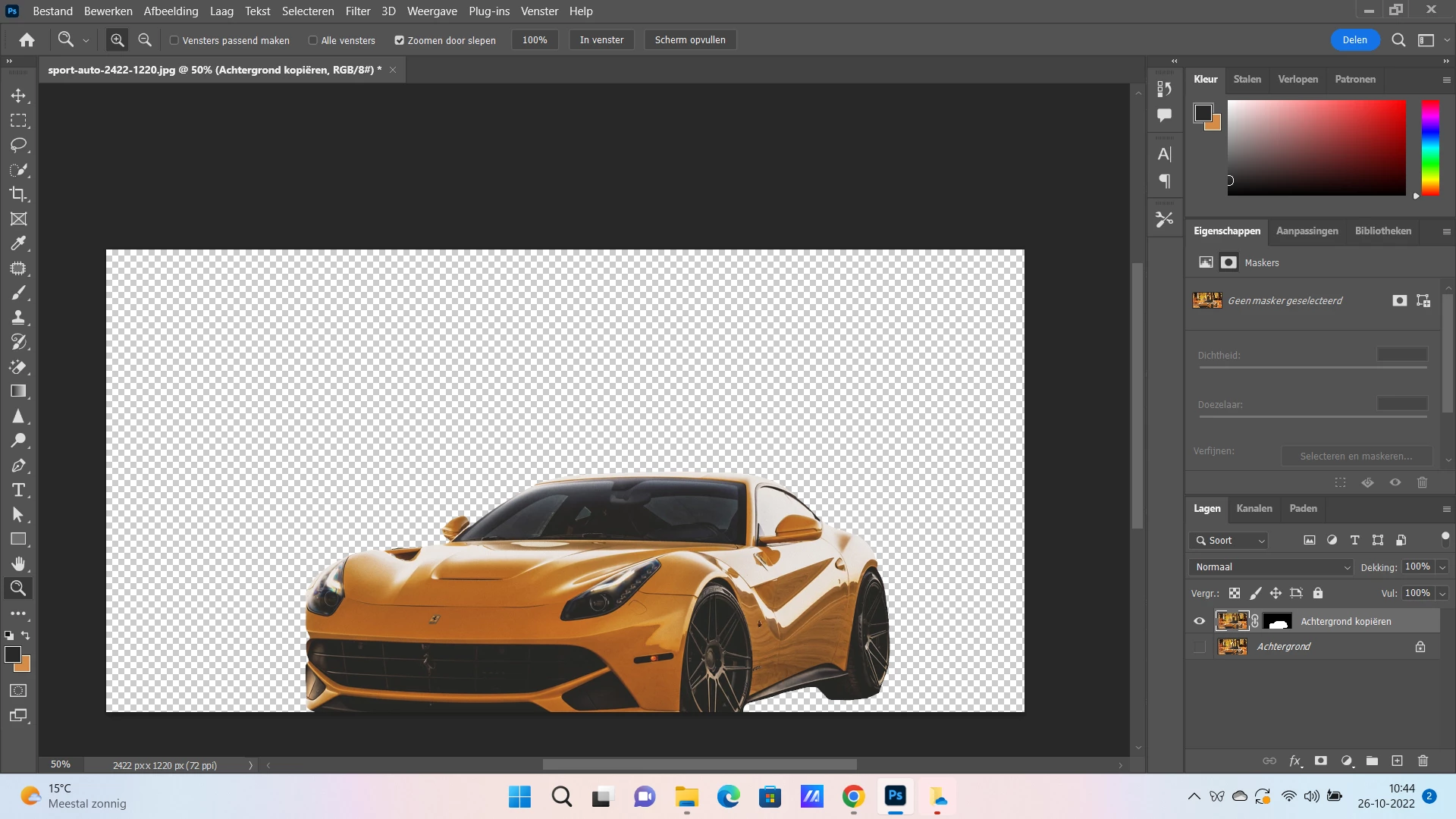Image resolution: width=1456 pixels, height=819 pixels.
Task: Select the Hand tool
Action: [18, 563]
